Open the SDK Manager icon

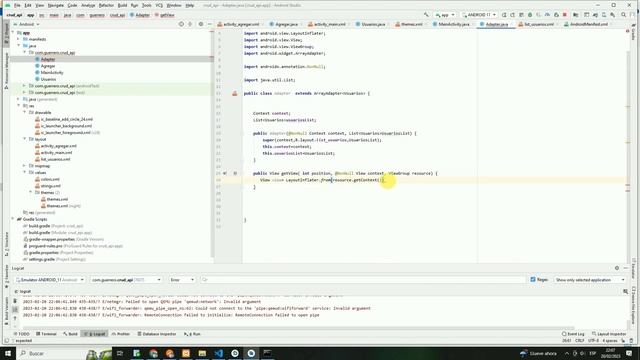[613, 15]
